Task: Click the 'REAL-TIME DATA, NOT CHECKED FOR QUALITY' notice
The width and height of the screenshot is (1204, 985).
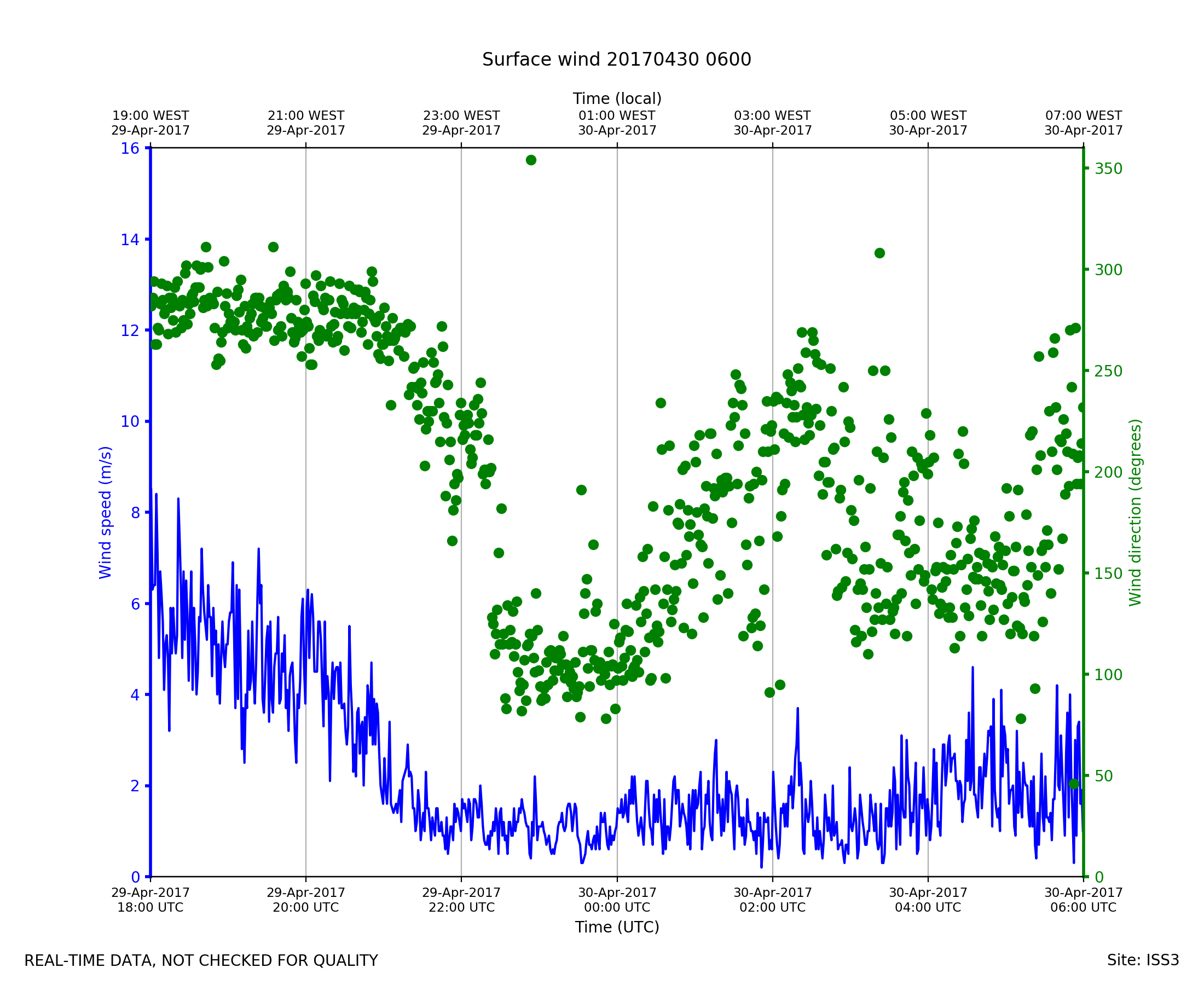Action: (201, 960)
